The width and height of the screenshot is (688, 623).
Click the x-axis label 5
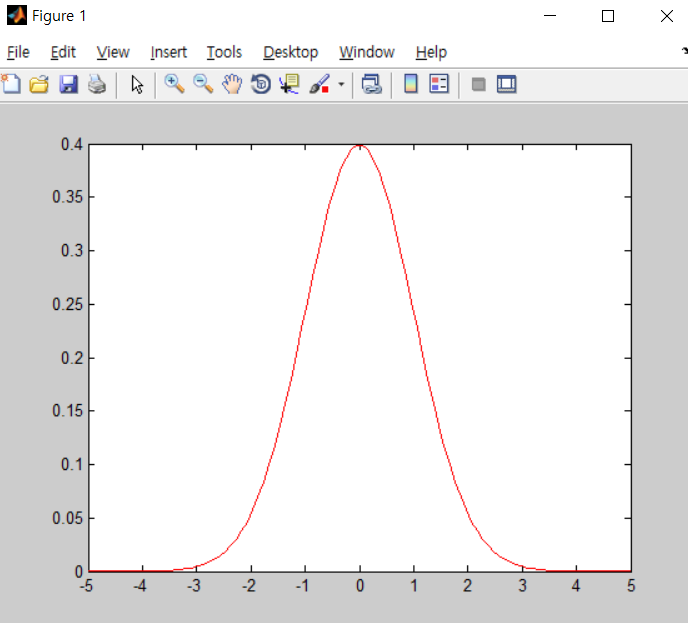(631, 586)
